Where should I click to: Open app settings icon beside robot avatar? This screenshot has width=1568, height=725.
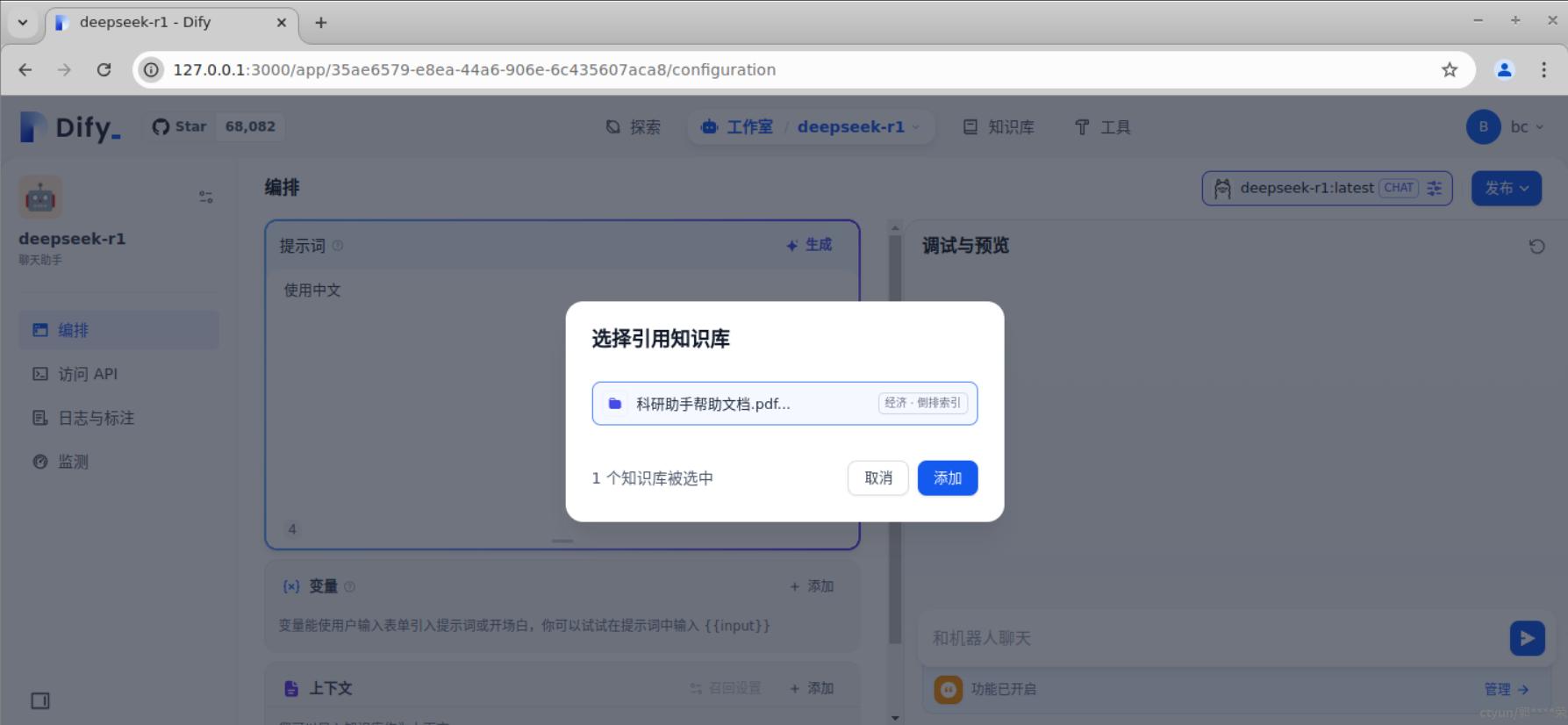(205, 197)
